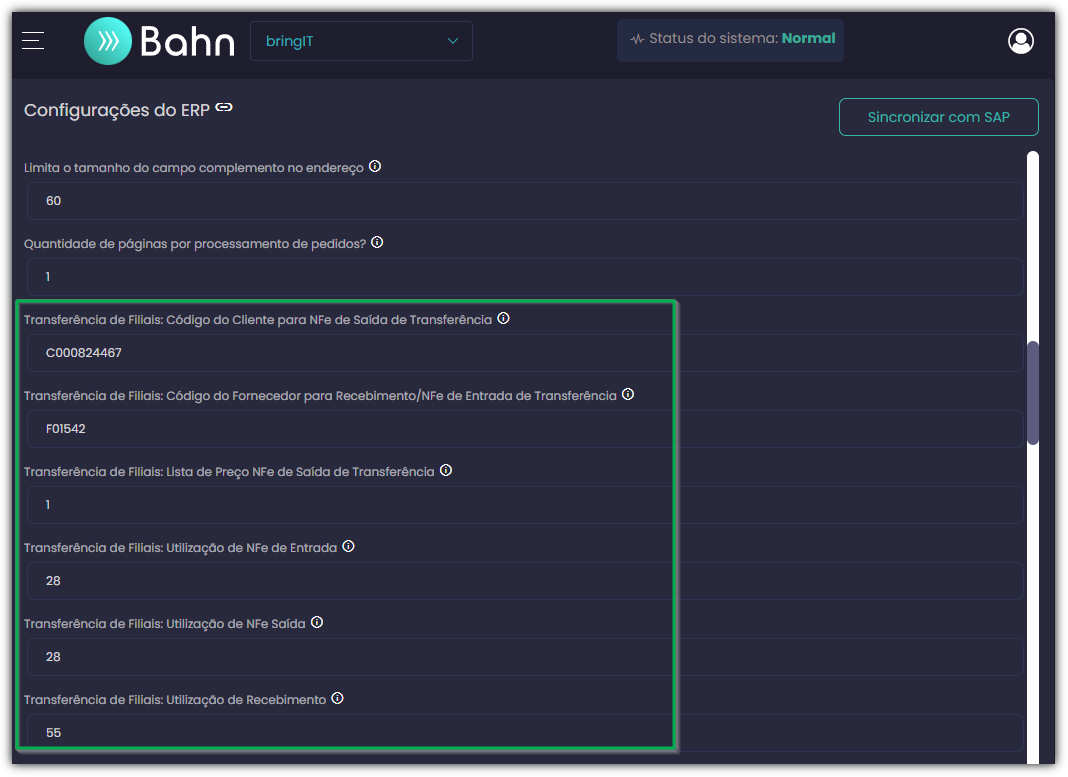The image size is (1068, 777).
Task: Open the bringIT company dropdown
Action: (361, 41)
